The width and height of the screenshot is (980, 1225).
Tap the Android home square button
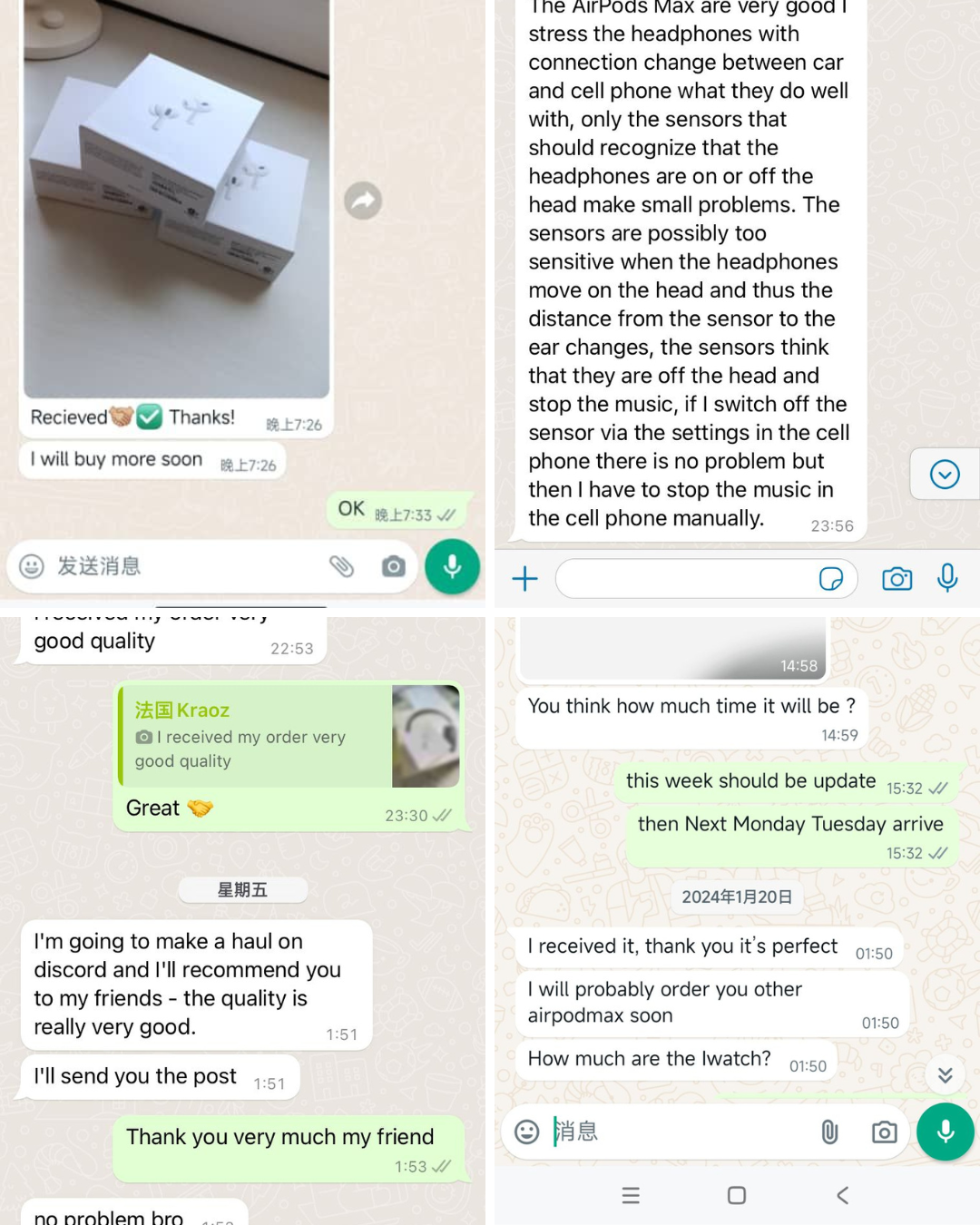tap(737, 1195)
